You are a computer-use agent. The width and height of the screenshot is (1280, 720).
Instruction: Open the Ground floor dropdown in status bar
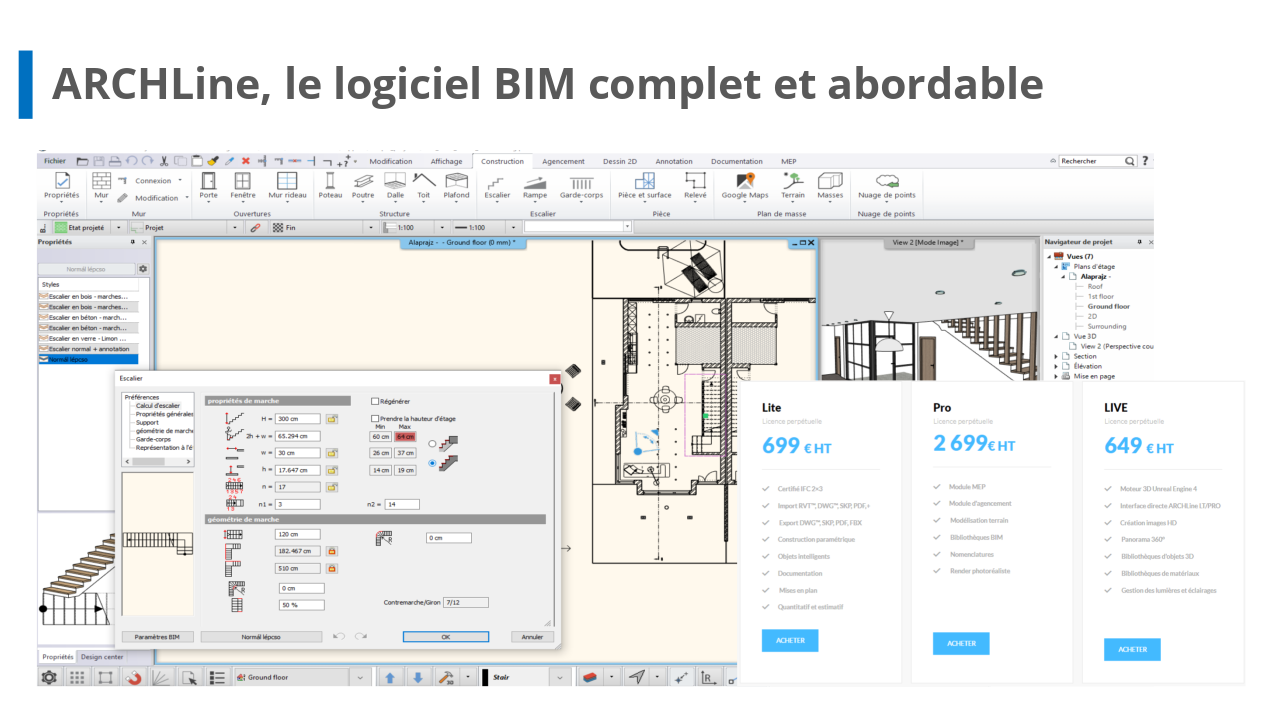coord(360,677)
